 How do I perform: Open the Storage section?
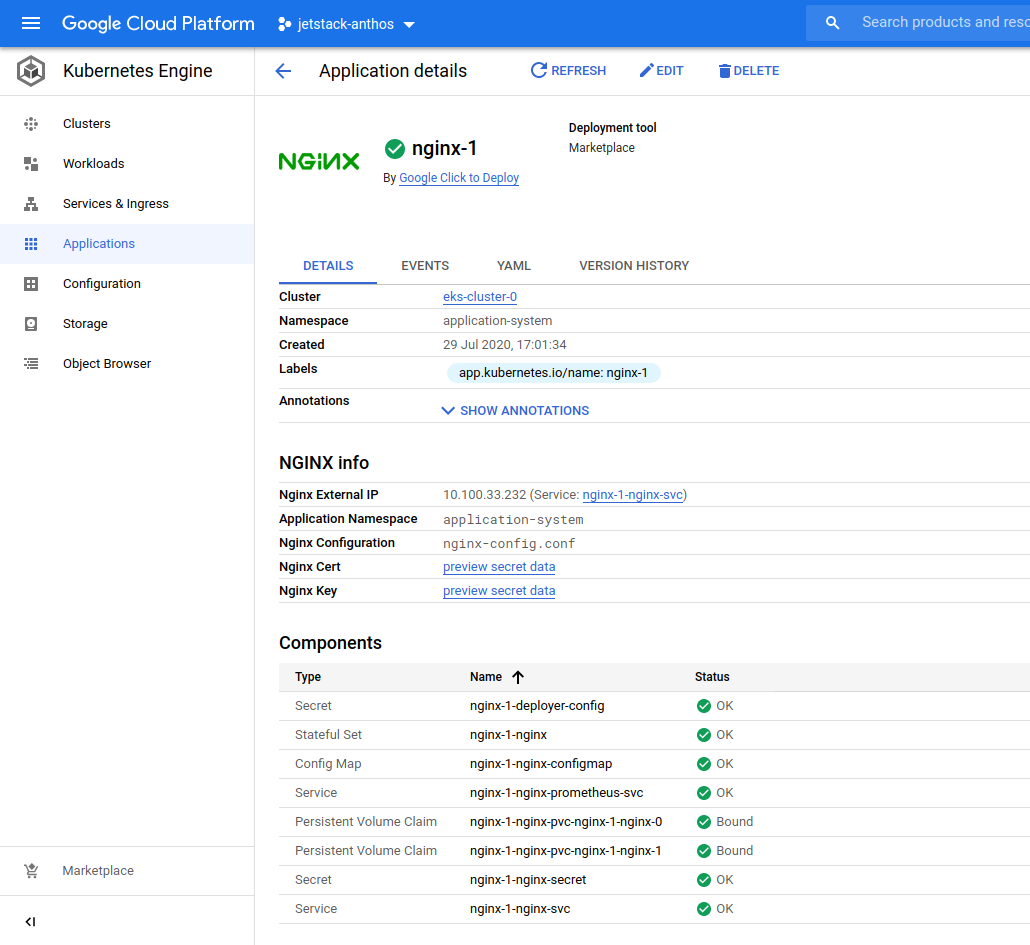[x=85, y=323]
